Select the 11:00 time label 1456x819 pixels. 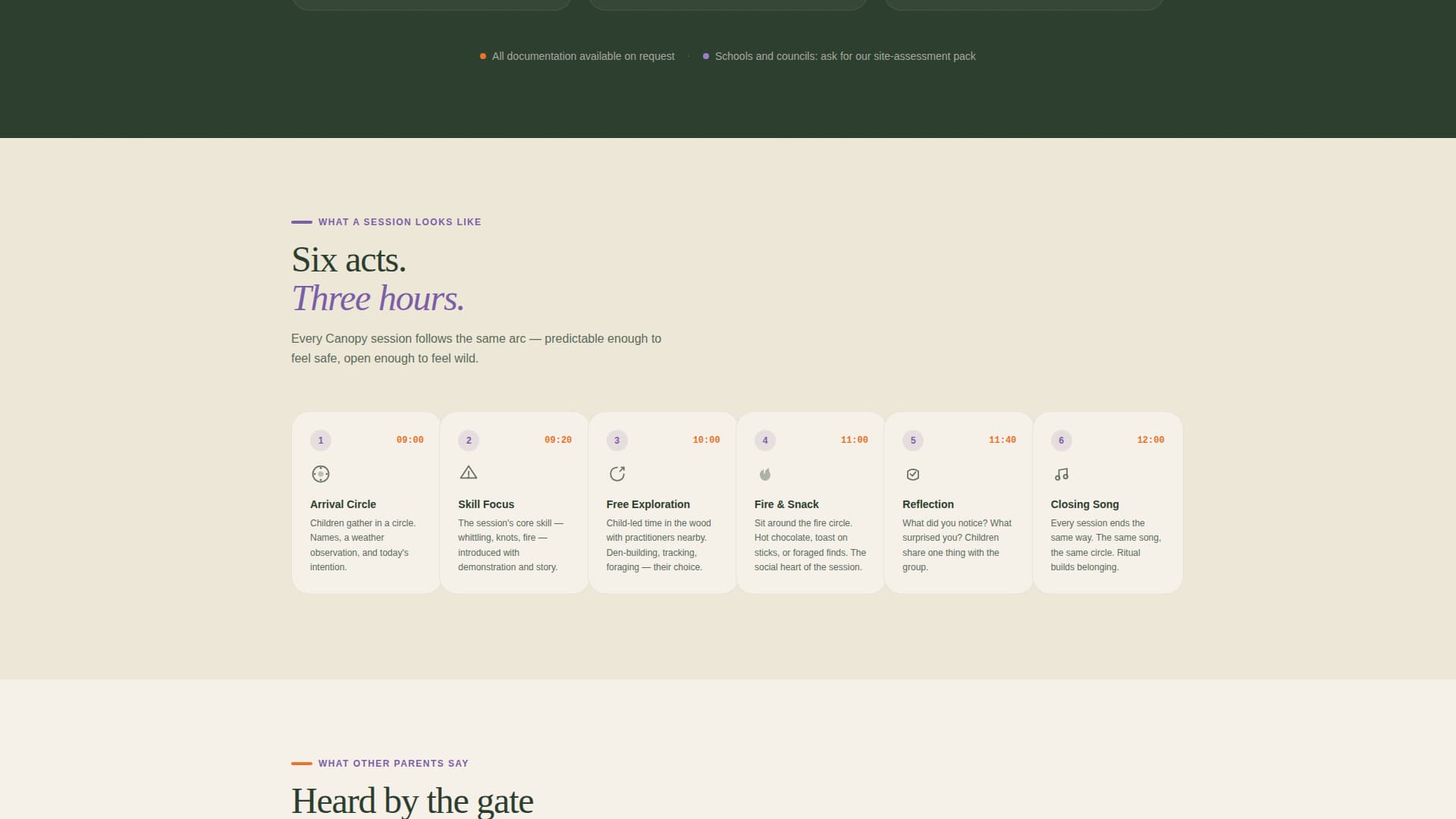tap(855, 440)
